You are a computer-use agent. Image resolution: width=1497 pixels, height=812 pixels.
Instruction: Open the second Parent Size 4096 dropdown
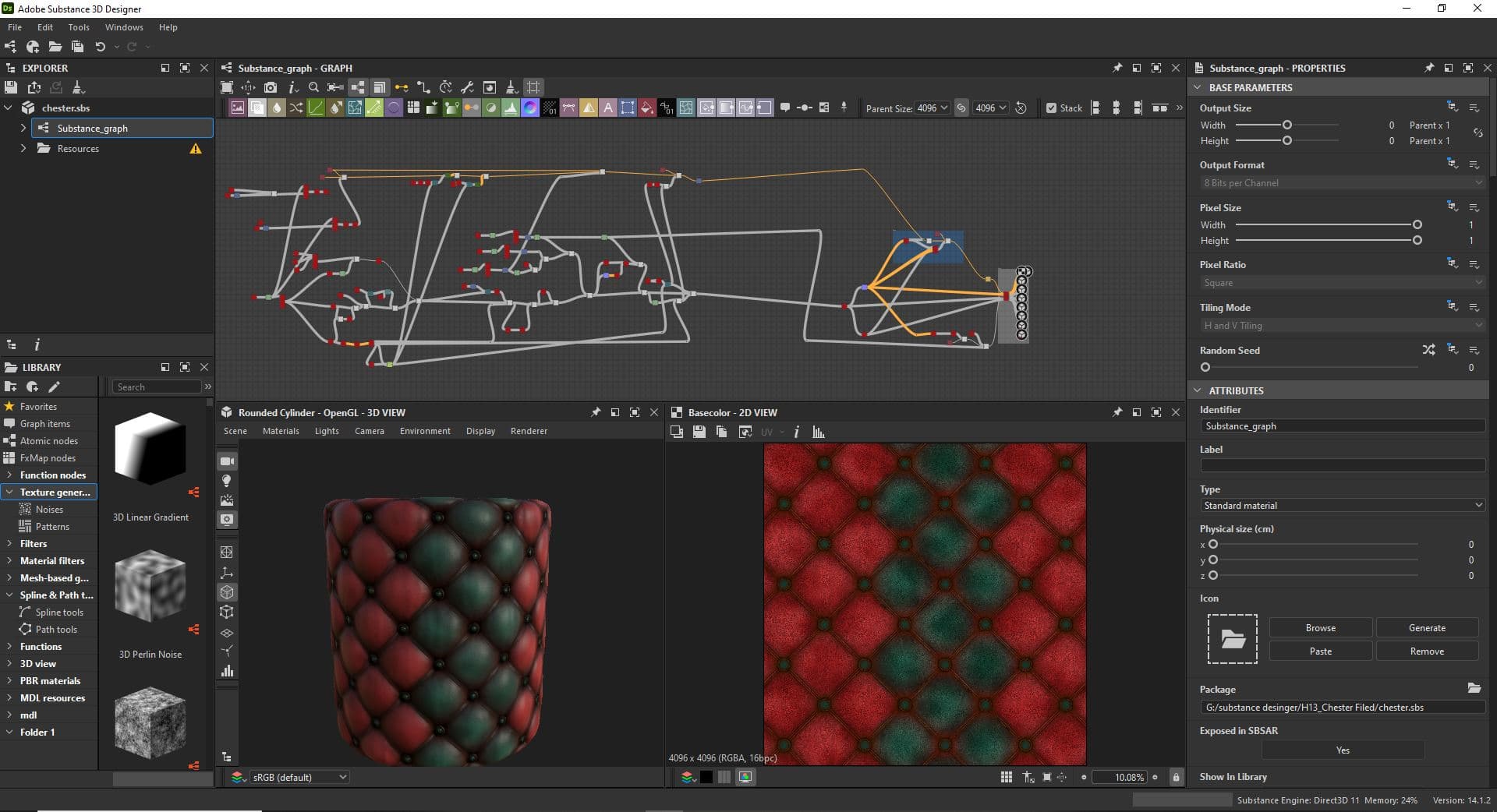(990, 108)
